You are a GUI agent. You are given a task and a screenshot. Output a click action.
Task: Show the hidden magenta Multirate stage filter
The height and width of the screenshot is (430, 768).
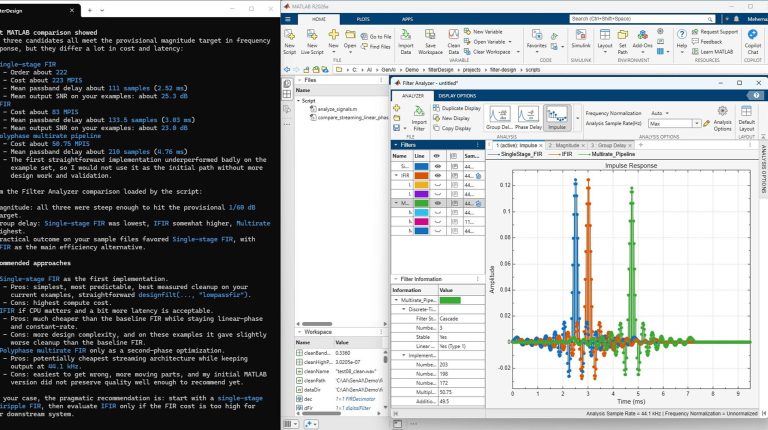(437, 222)
